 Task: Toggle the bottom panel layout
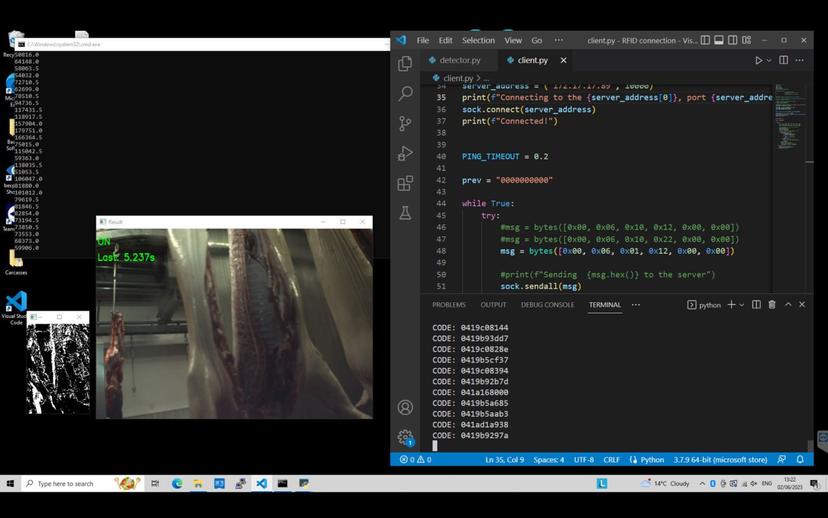click(x=719, y=40)
